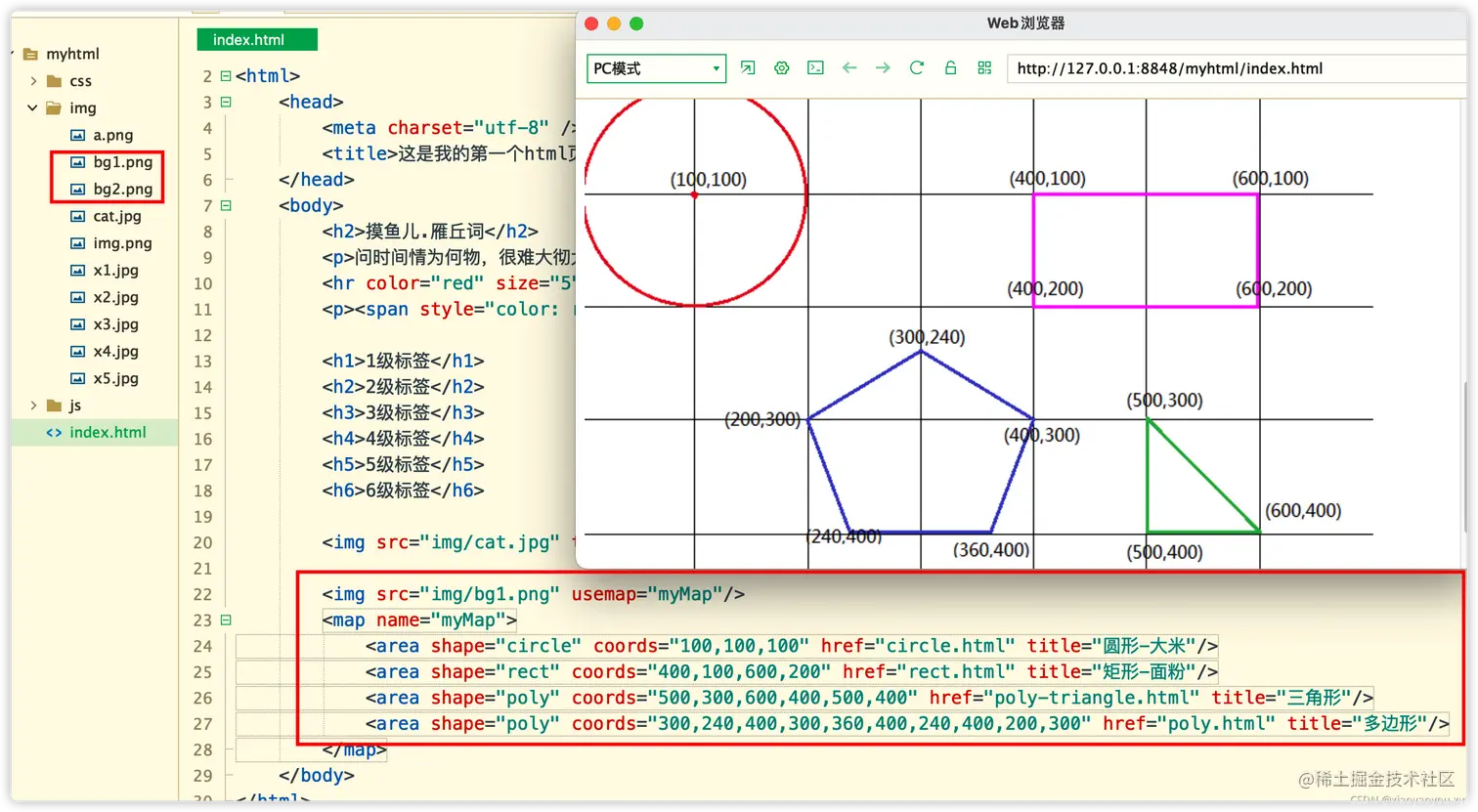Click the image icon beside cat.jpg

click(x=78, y=216)
